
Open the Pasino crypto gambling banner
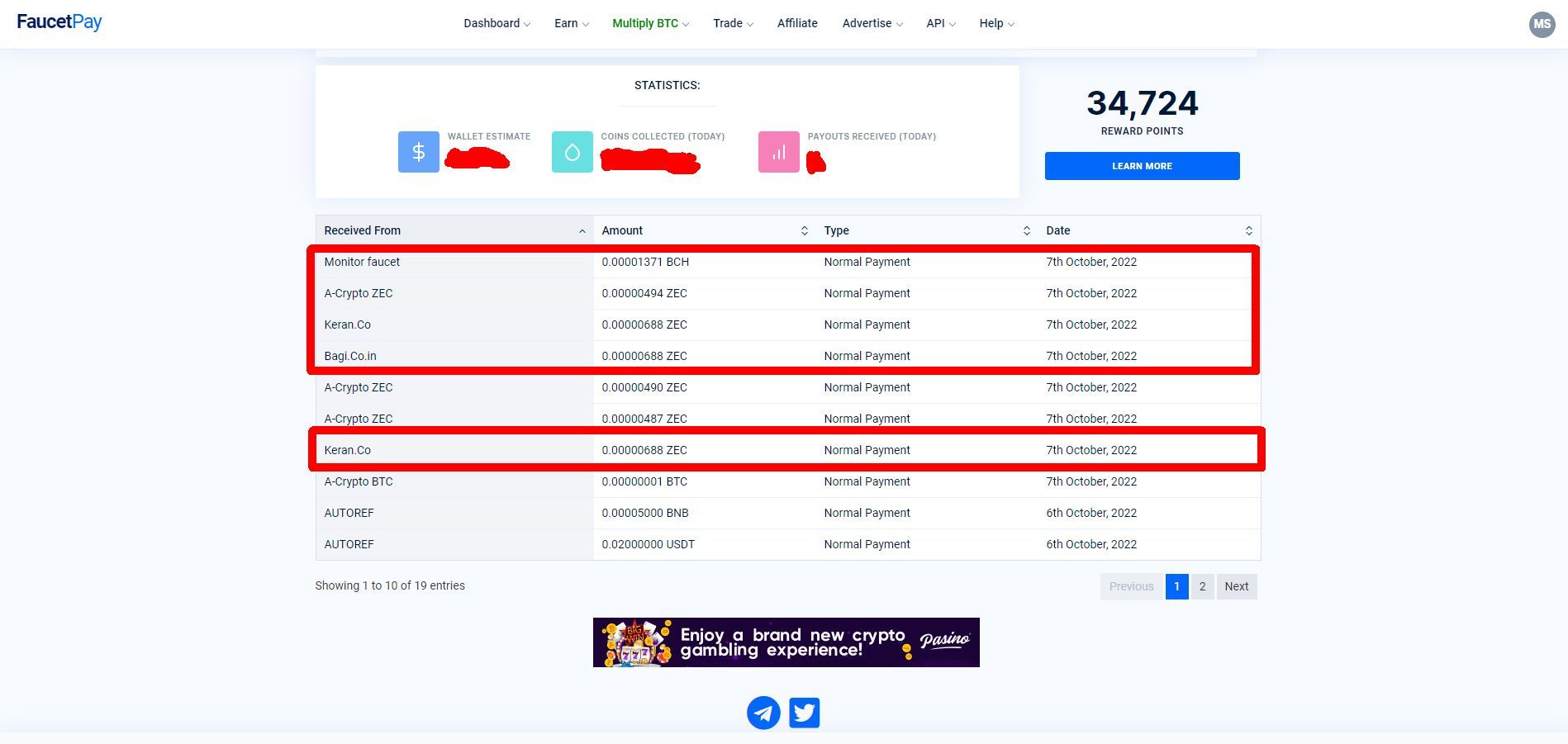pyautogui.click(x=786, y=642)
